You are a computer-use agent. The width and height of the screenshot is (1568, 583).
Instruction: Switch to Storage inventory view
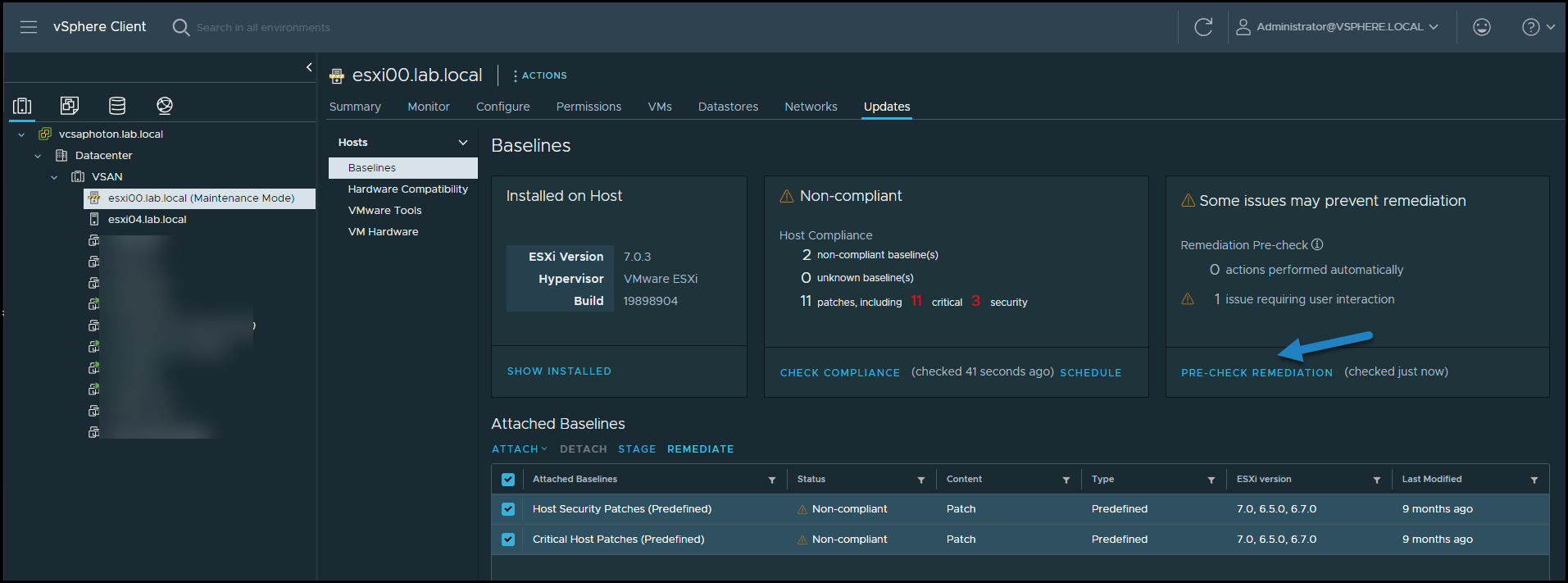click(117, 105)
